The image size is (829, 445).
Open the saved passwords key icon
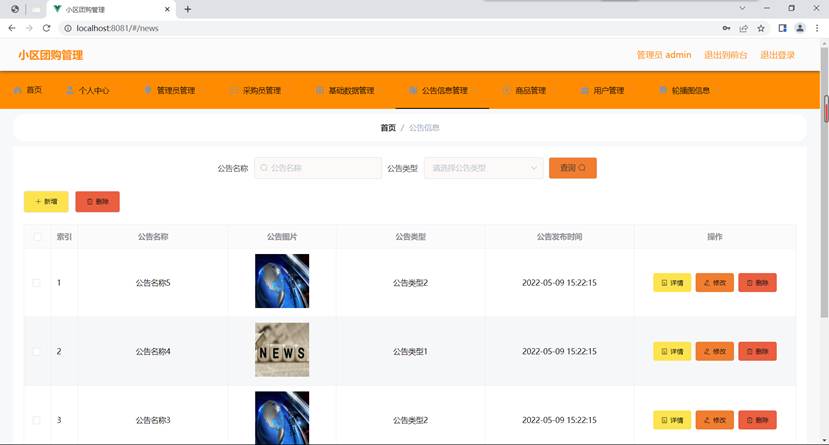tap(726, 28)
